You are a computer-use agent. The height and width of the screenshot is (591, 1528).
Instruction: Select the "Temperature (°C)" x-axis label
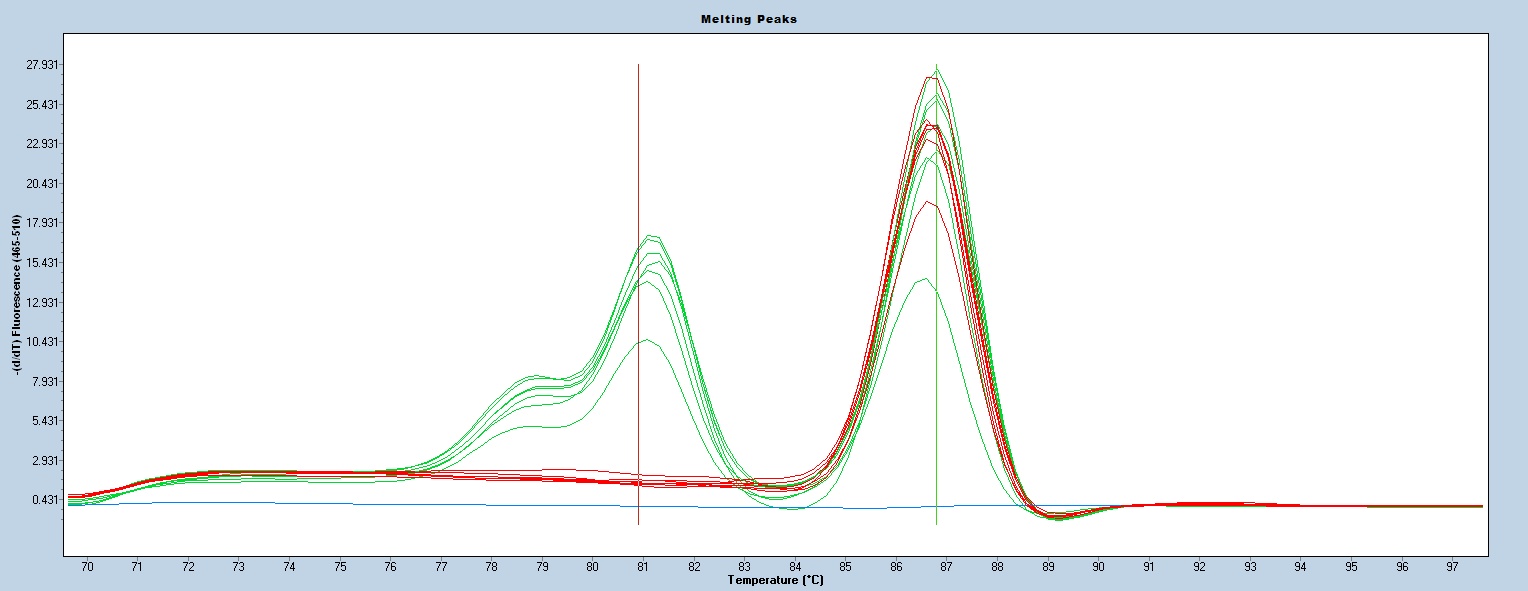(775, 580)
